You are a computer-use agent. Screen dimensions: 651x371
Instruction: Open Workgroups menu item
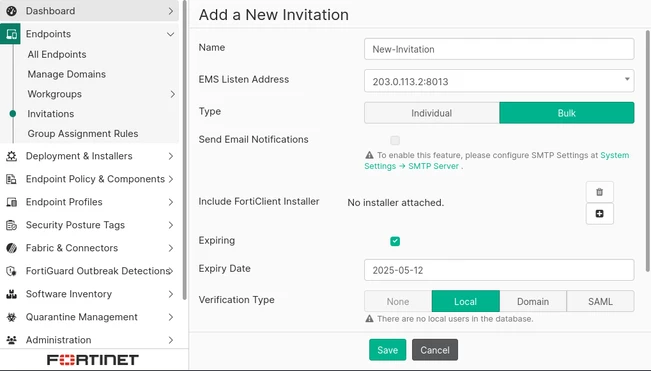point(54,94)
